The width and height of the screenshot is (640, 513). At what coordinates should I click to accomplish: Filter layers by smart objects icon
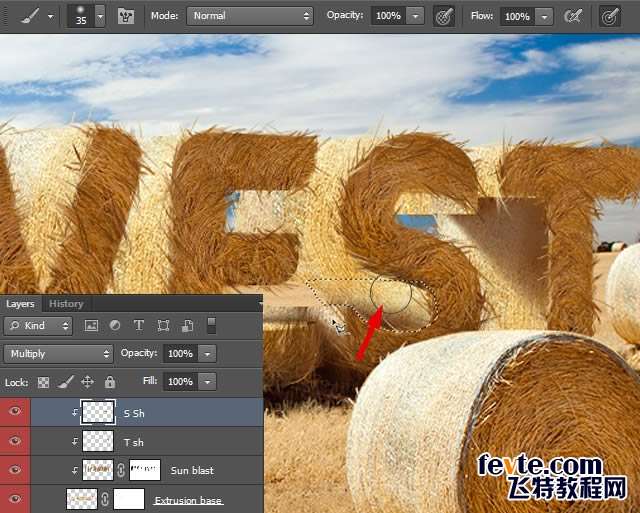click(x=187, y=326)
